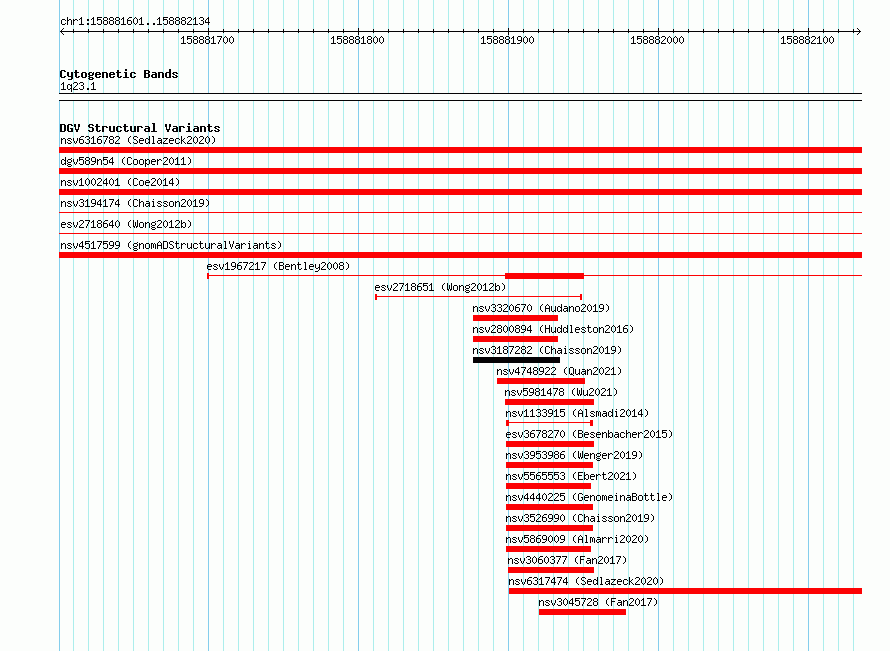This screenshot has width=890, height=651.
Task: Click esv3678270 (Besenbacher2015) label
Action: (x=589, y=434)
